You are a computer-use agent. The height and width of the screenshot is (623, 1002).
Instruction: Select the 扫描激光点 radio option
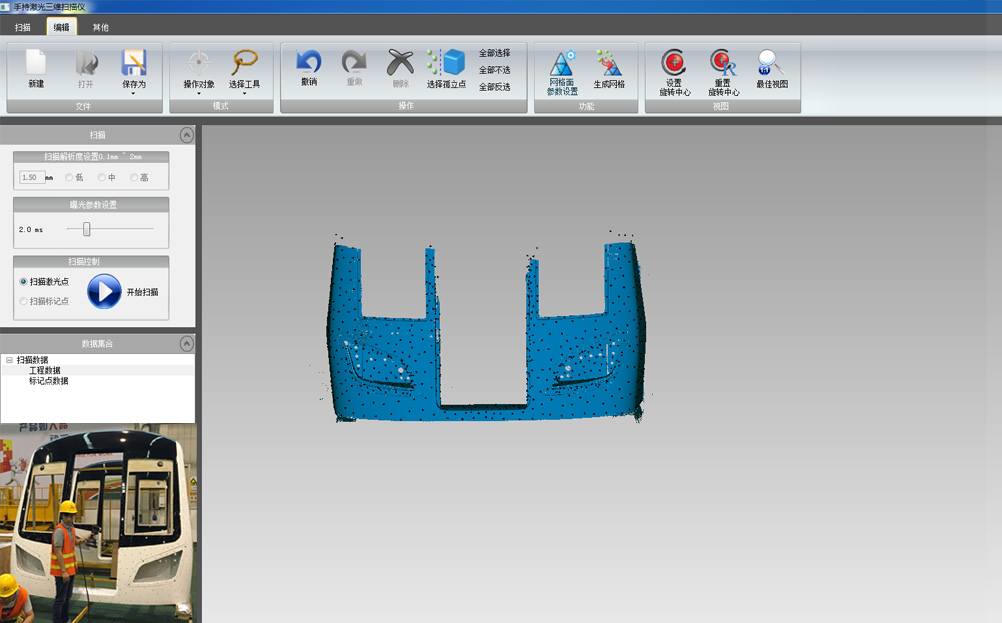click(24, 282)
